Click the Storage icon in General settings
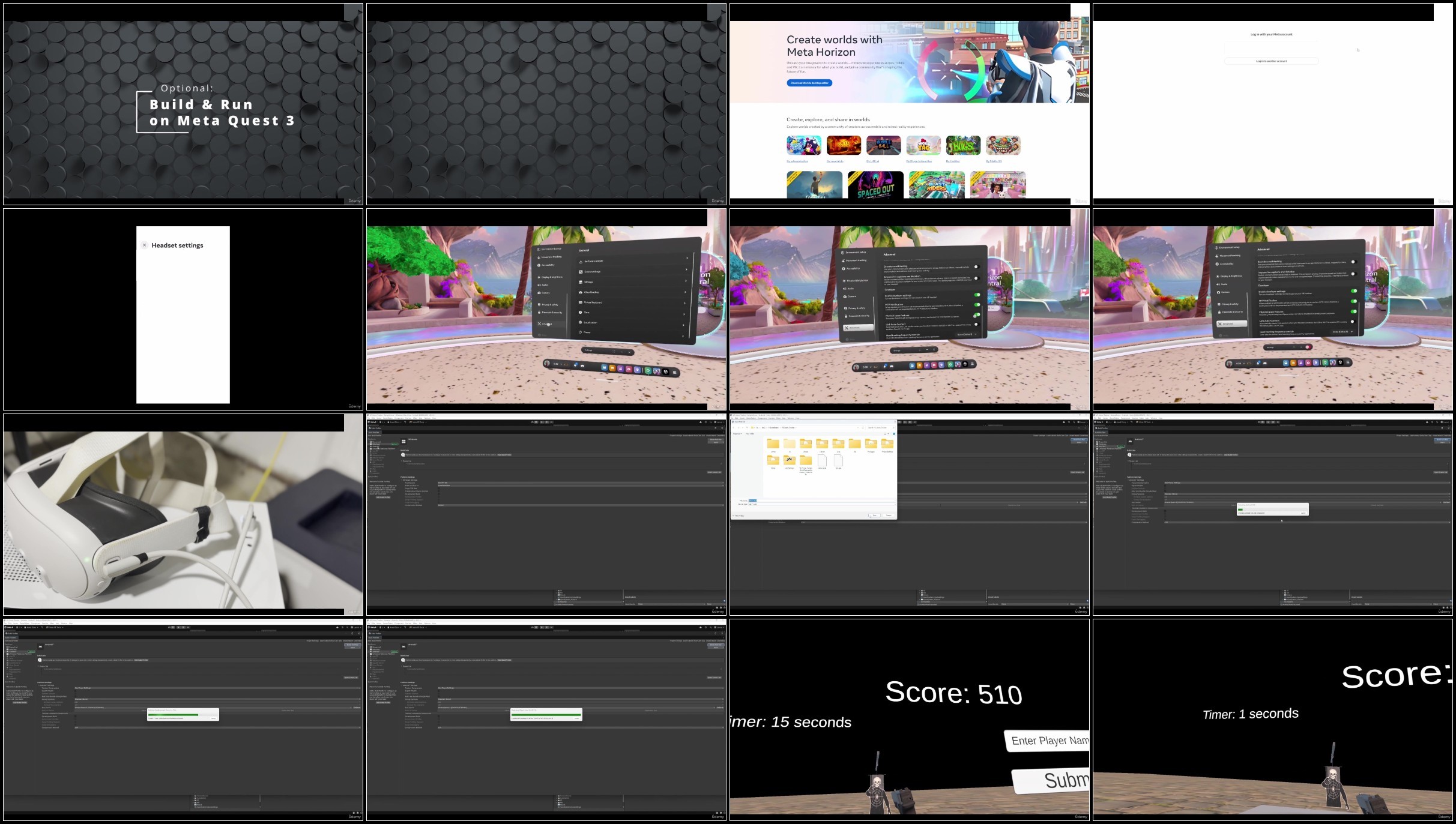The width and height of the screenshot is (1456, 824). (x=581, y=282)
